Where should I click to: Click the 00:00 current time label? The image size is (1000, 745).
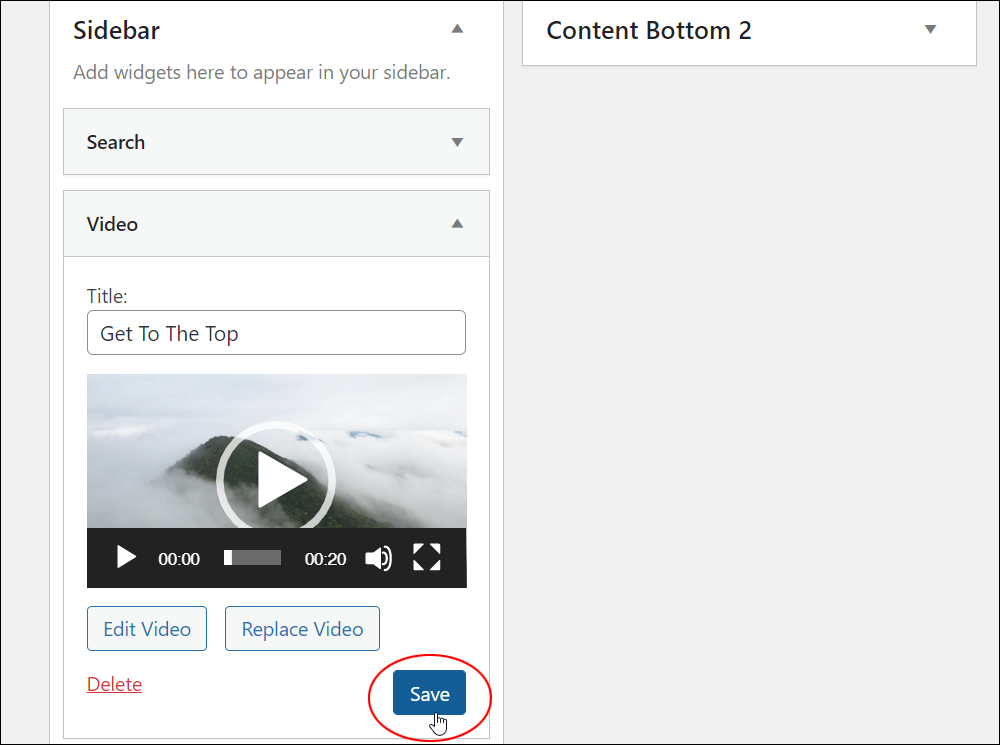click(179, 559)
